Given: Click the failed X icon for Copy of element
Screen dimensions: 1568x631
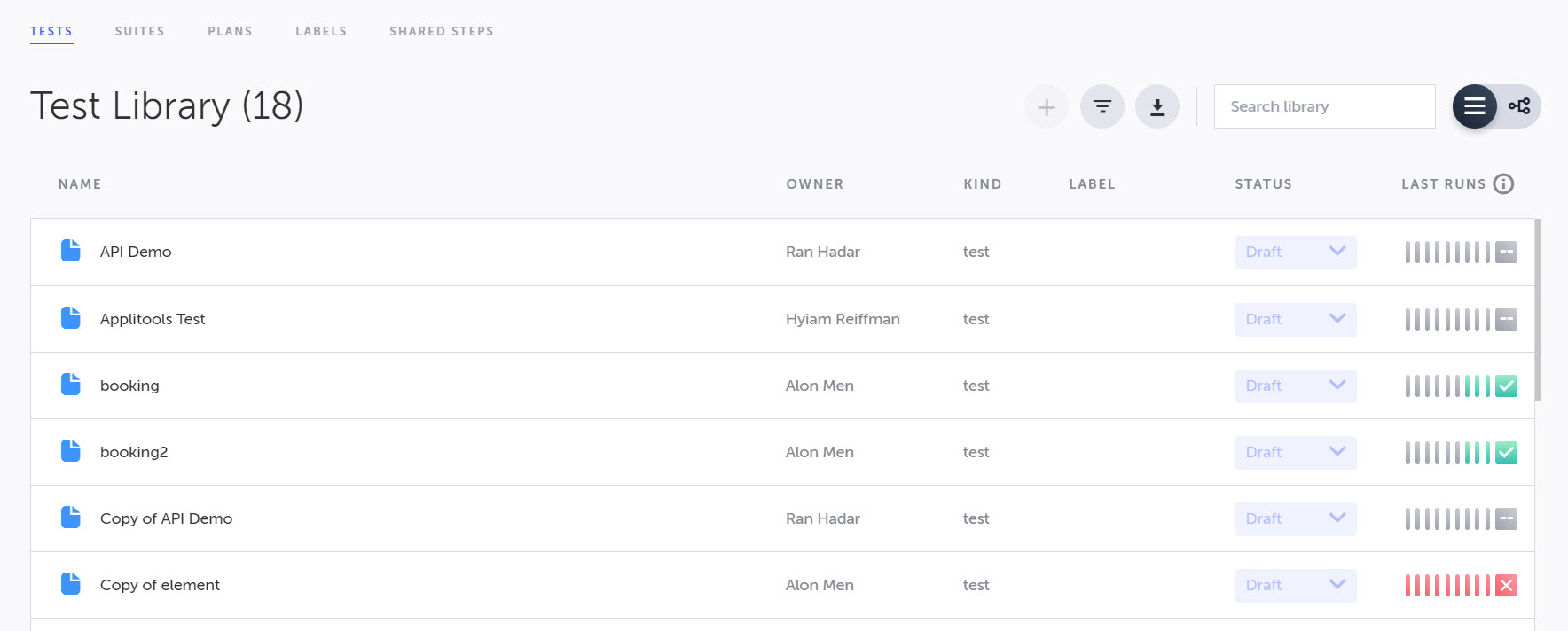Looking at the screenshot, I should (1506, 586).
